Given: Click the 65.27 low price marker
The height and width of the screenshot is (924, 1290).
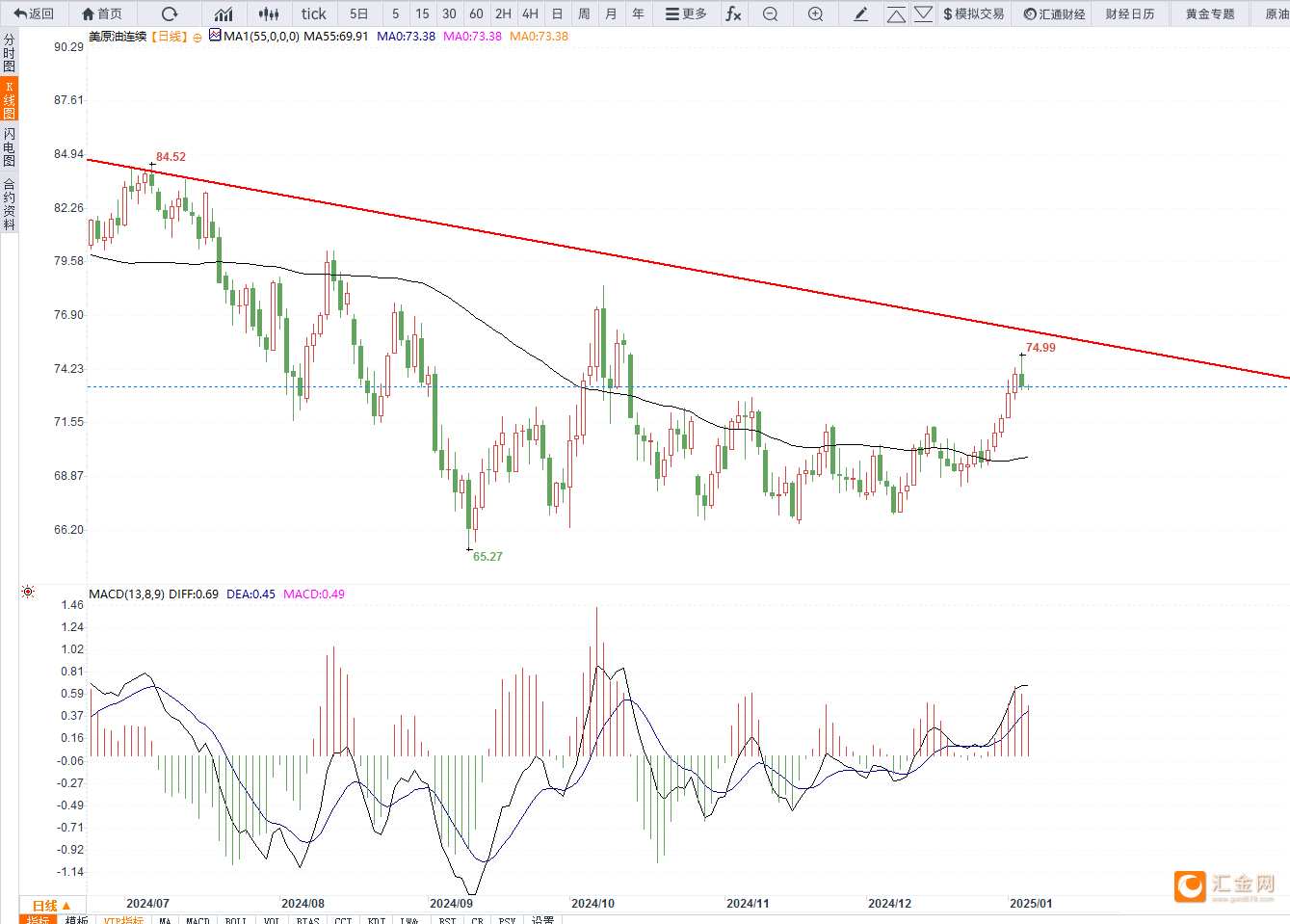Looking at the screenshot, I should coord(487,557).
